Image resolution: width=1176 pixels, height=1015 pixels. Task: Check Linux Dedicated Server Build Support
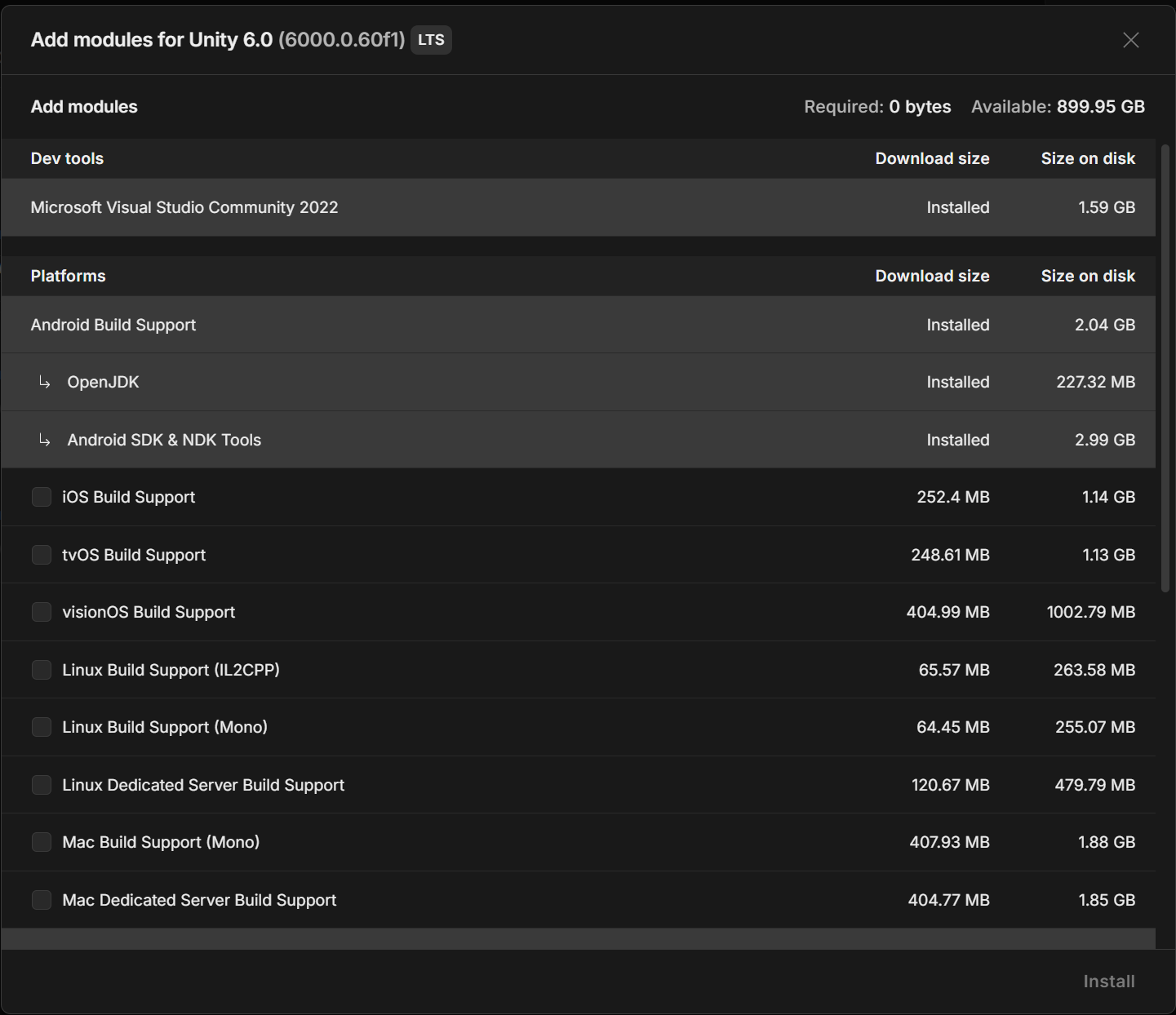click(x=42, y=785)
